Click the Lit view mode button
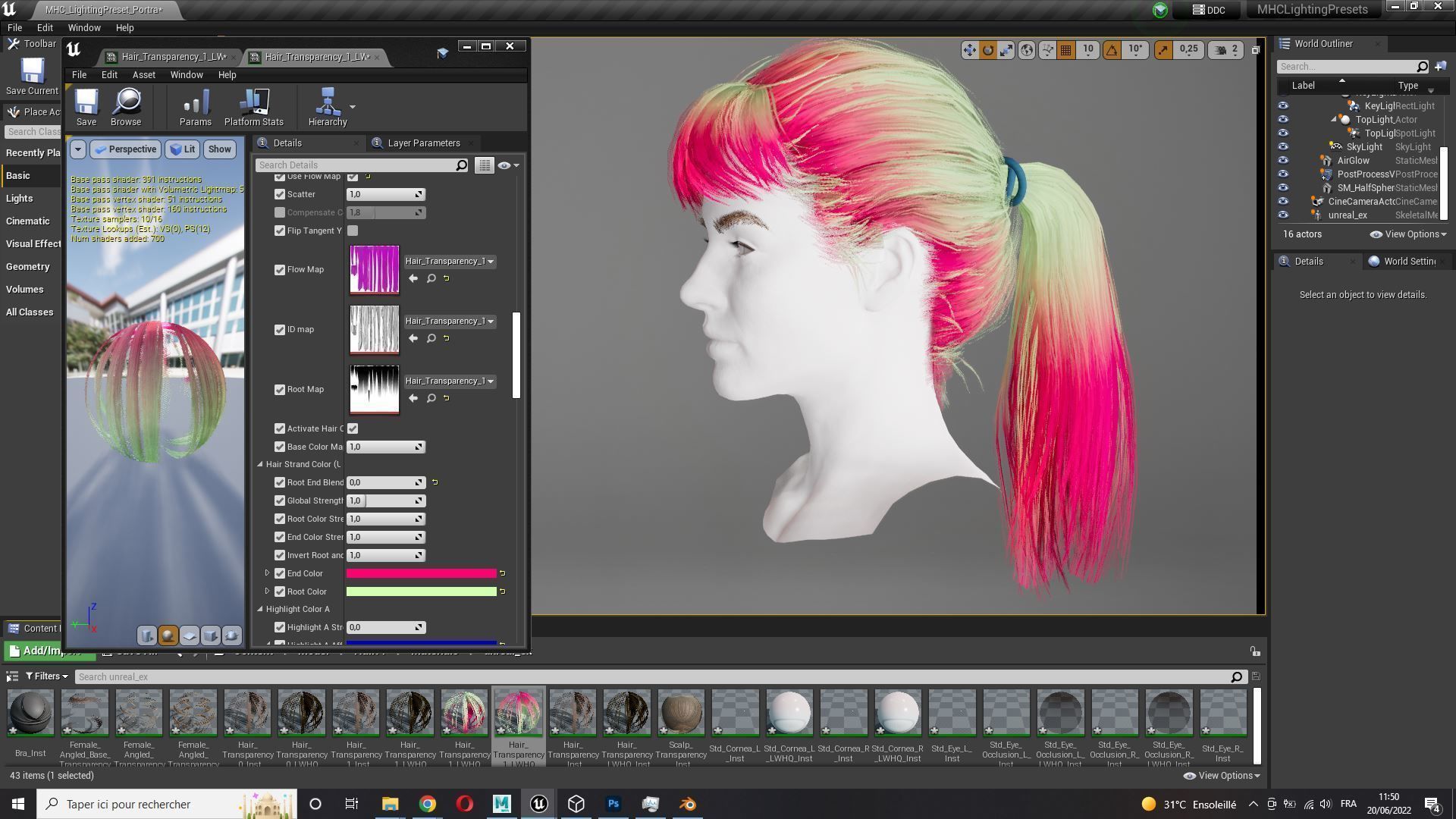Screen dimensions: 1456x819 coord(183,149)
